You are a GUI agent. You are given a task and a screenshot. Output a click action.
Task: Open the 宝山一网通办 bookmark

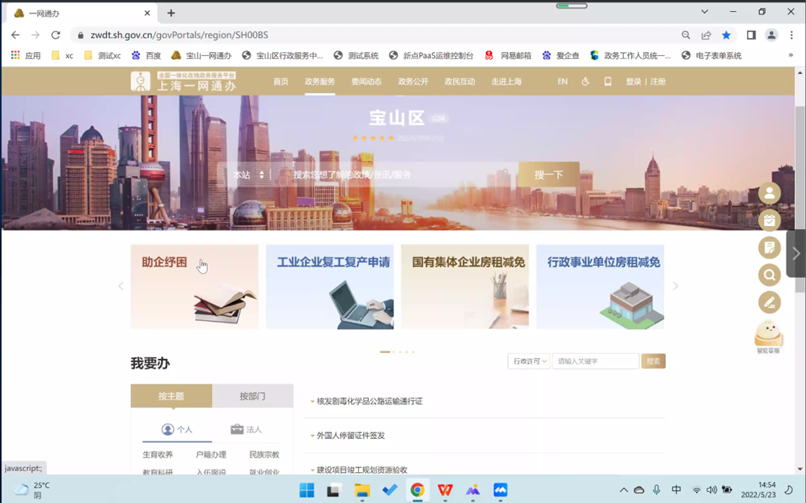coord(202,55)
